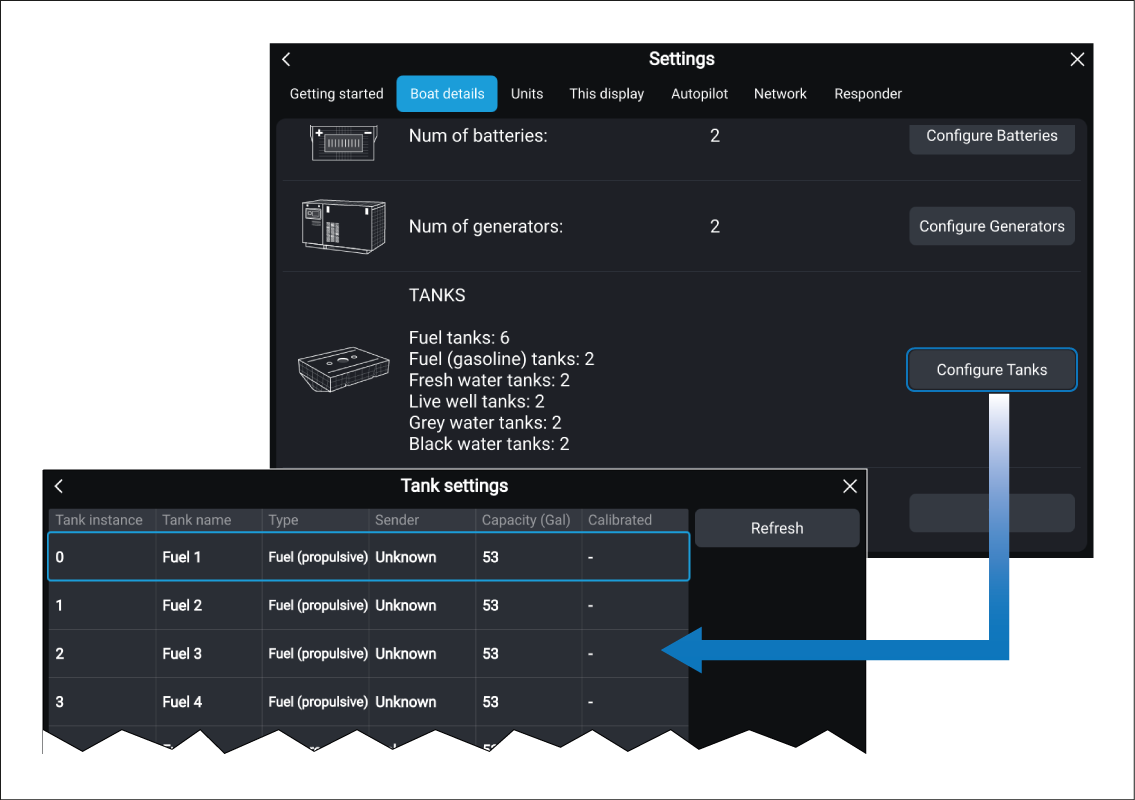
Task: Open the This display tab
Action: 606,94
